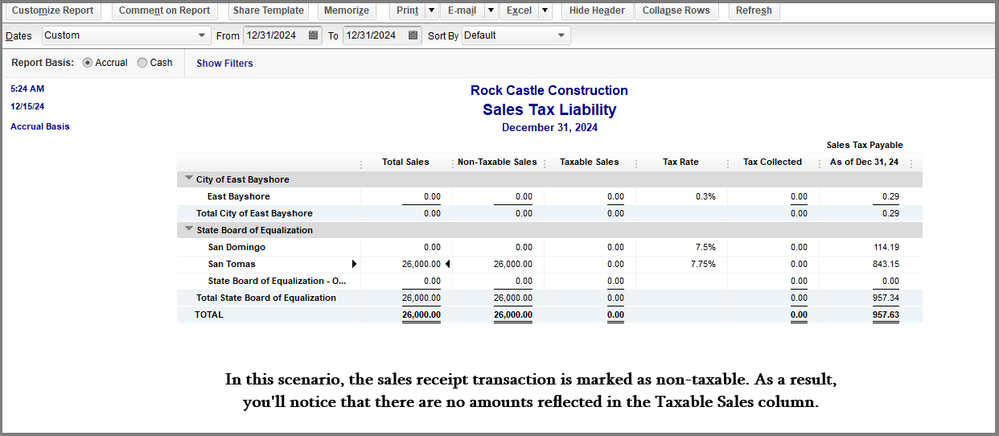Select the San Tomas row label
This screenshot has height=436, width=999.
(x=232, y=263)
